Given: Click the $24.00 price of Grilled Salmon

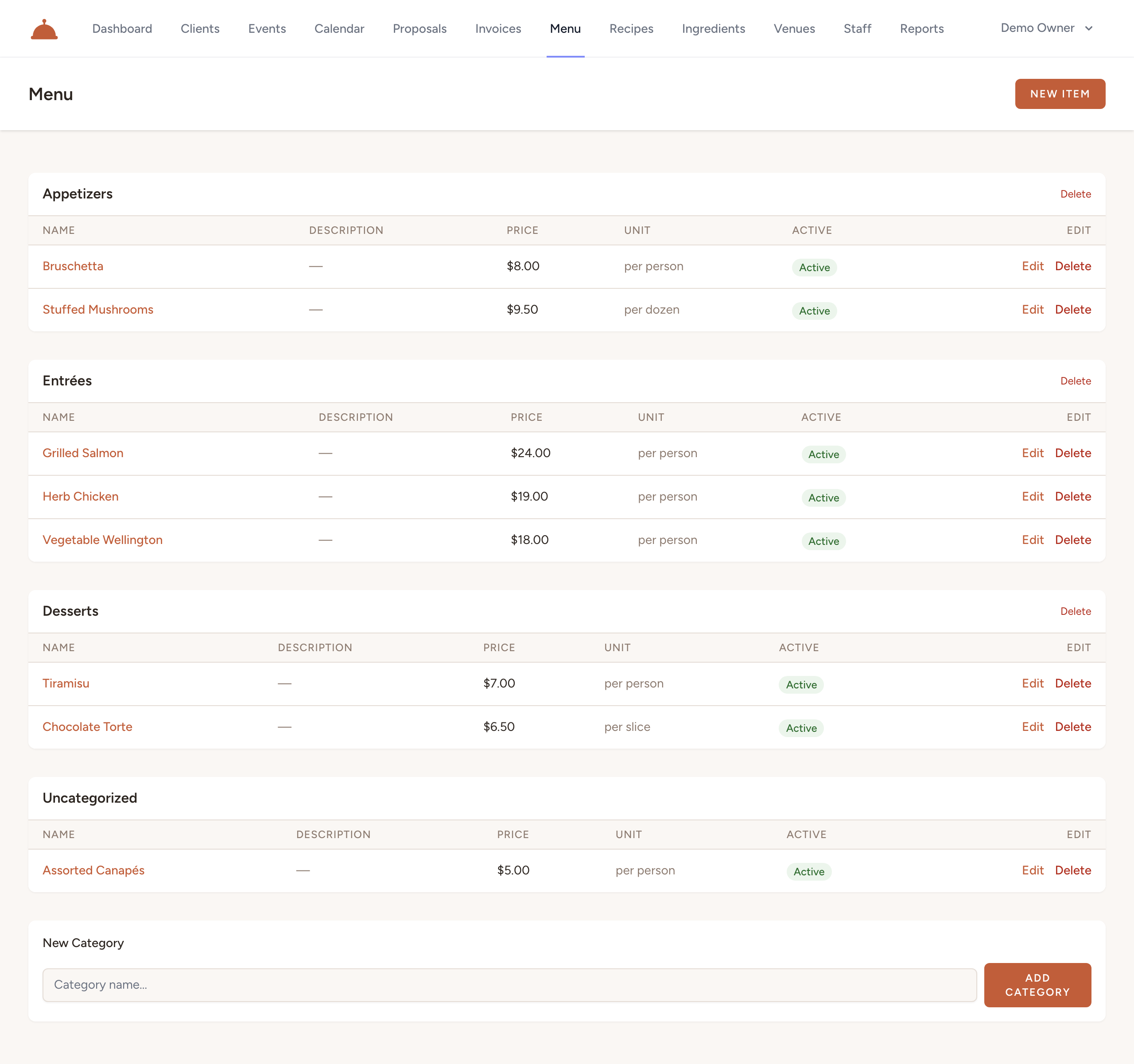Looking at the screenshot, I should (531, 453).
